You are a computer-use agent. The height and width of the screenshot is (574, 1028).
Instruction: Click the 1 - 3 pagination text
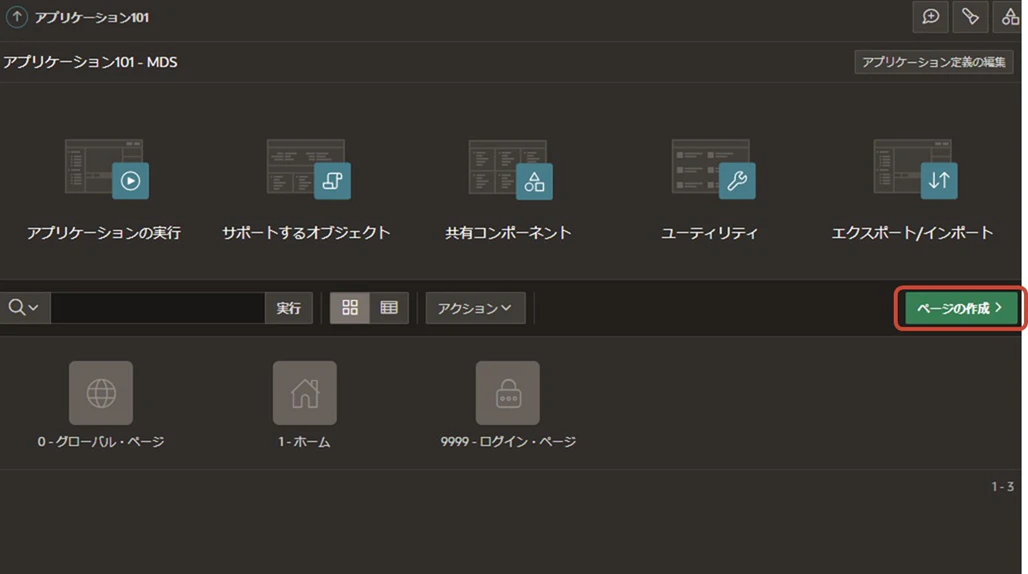pyautogui.click(x=1002, y=486)
